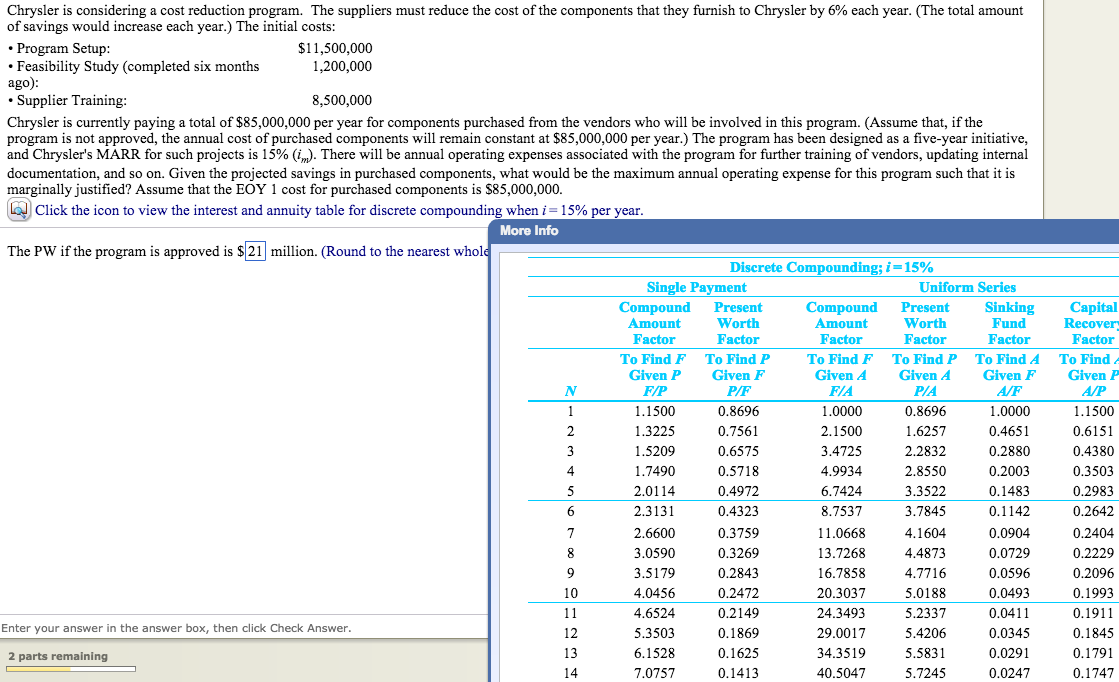Select the P/F value 0.4972 in row 5
The width and height of the screenshot is (1119, 682).
[739, 491]
